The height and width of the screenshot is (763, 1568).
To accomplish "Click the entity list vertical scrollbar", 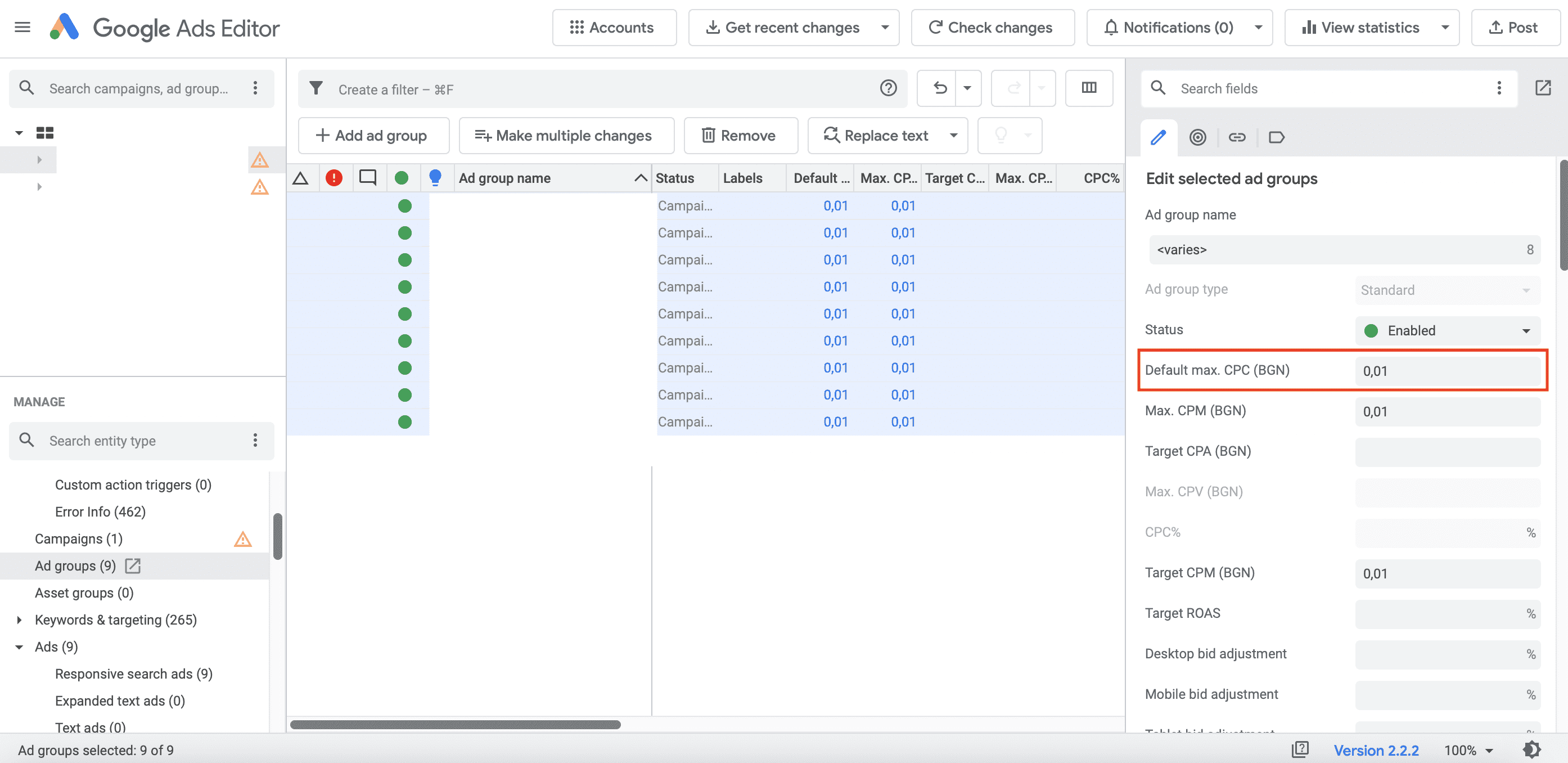I will tap(278, 536).
